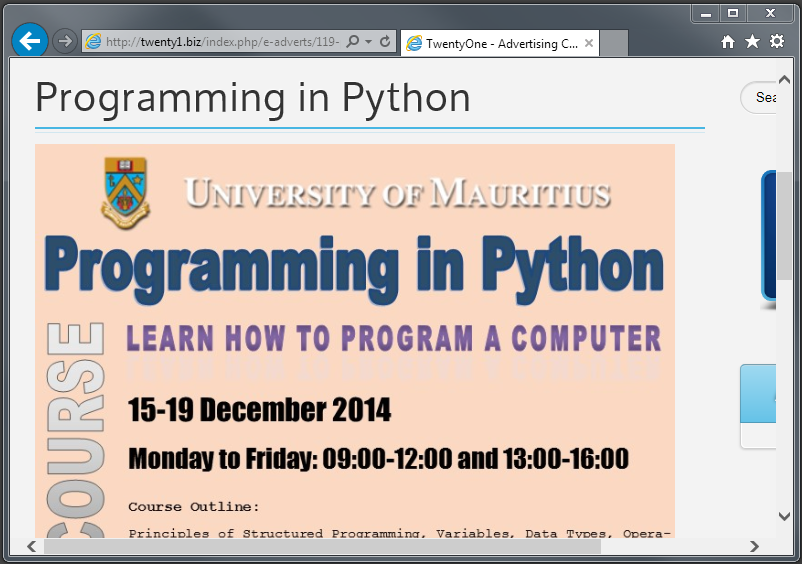Click the IE page icon in address bar
The width and height of the screenshot is (802, 564).
93,41
